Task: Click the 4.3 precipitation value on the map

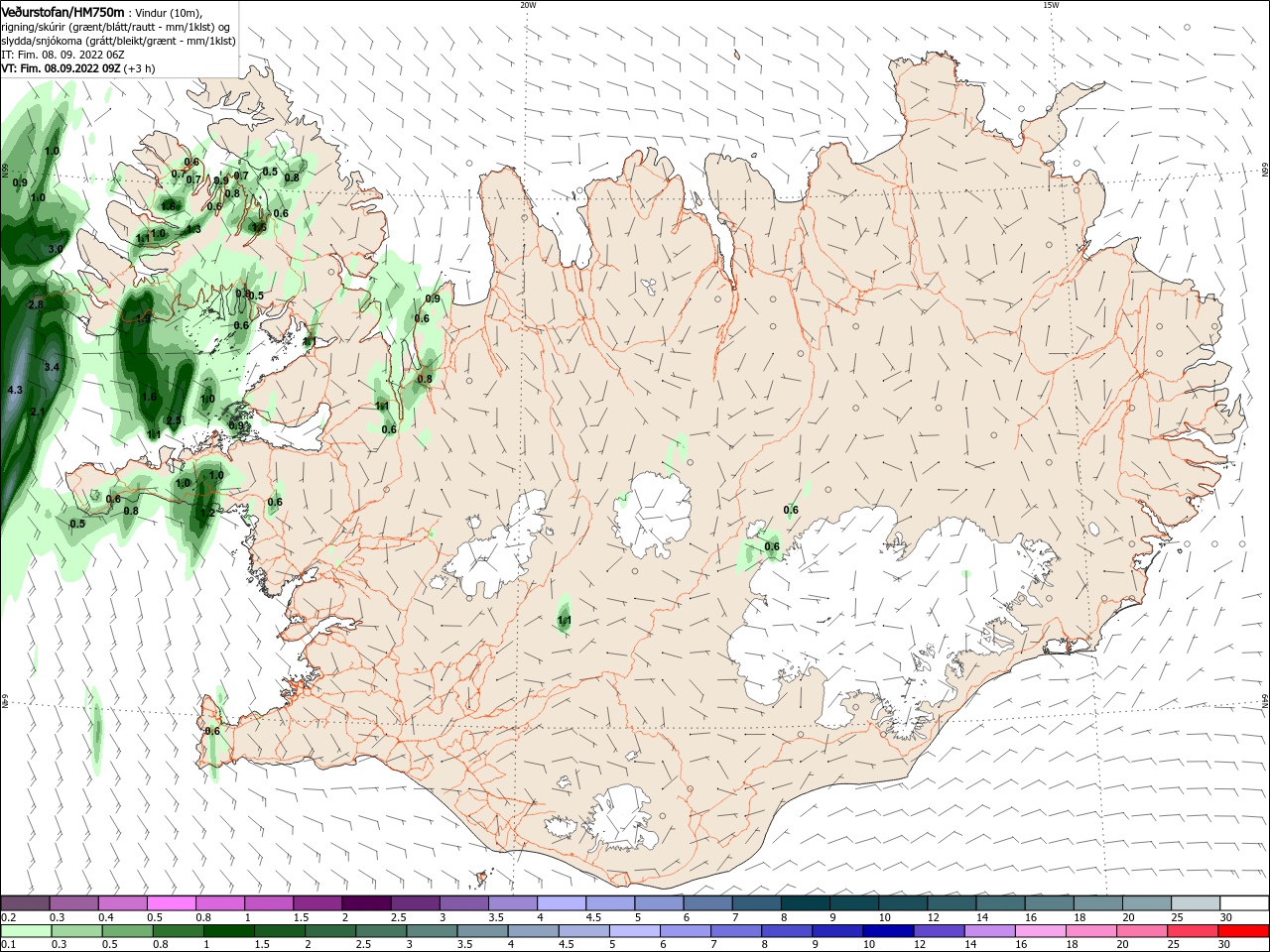Action: point(15,391)
